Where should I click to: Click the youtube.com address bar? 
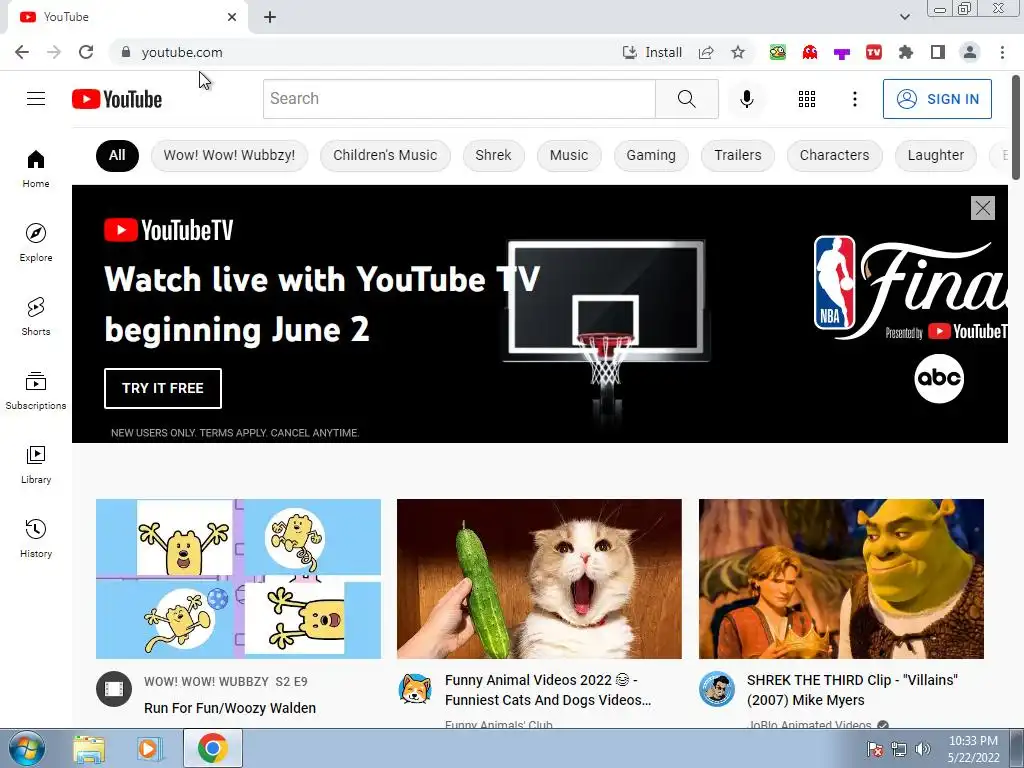(x=366, y=52)
